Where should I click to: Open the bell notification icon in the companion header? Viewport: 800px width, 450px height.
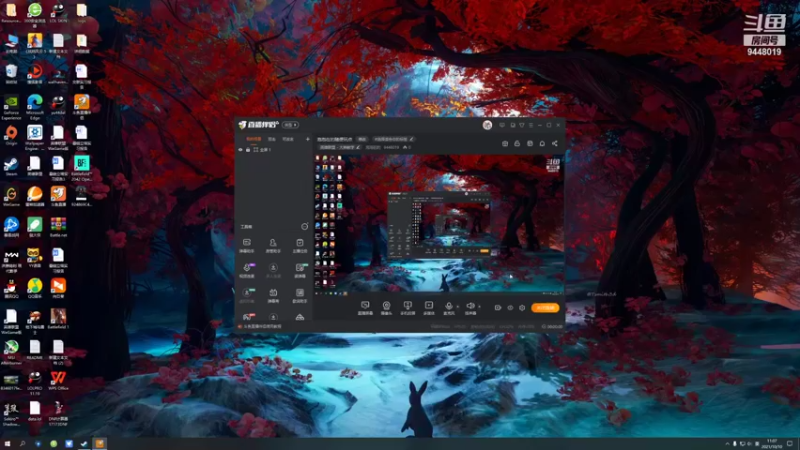(x=542, y=144)
